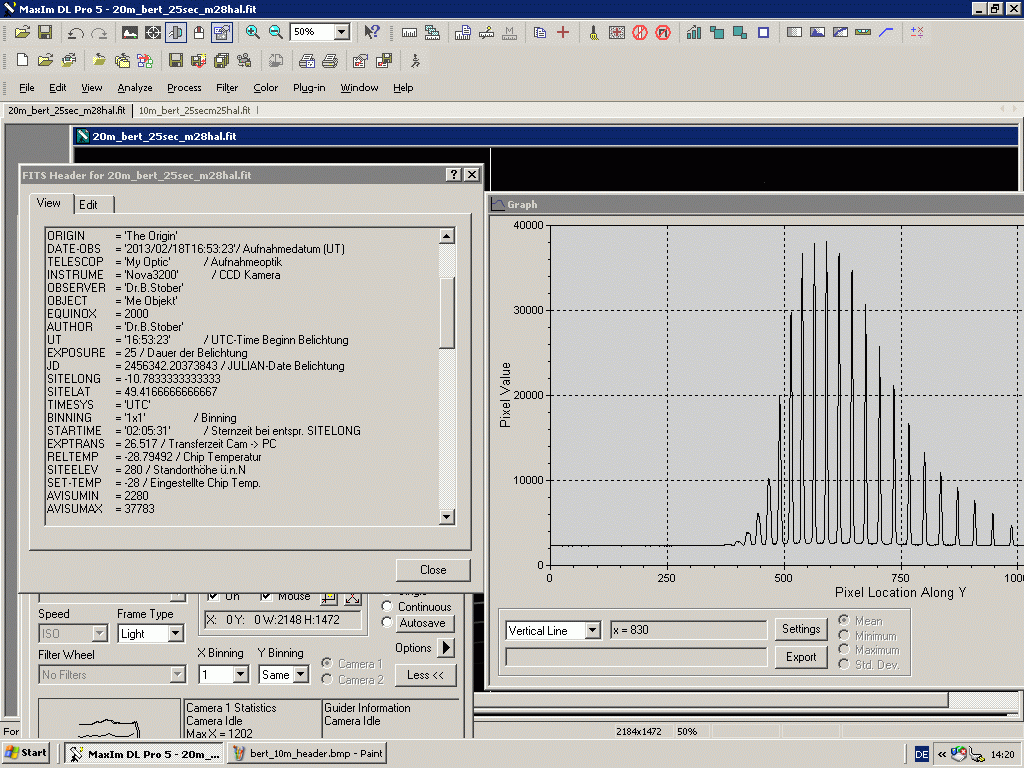
Task: Click the red crosshair toolbar icon
Action: [x=563, y=31]
